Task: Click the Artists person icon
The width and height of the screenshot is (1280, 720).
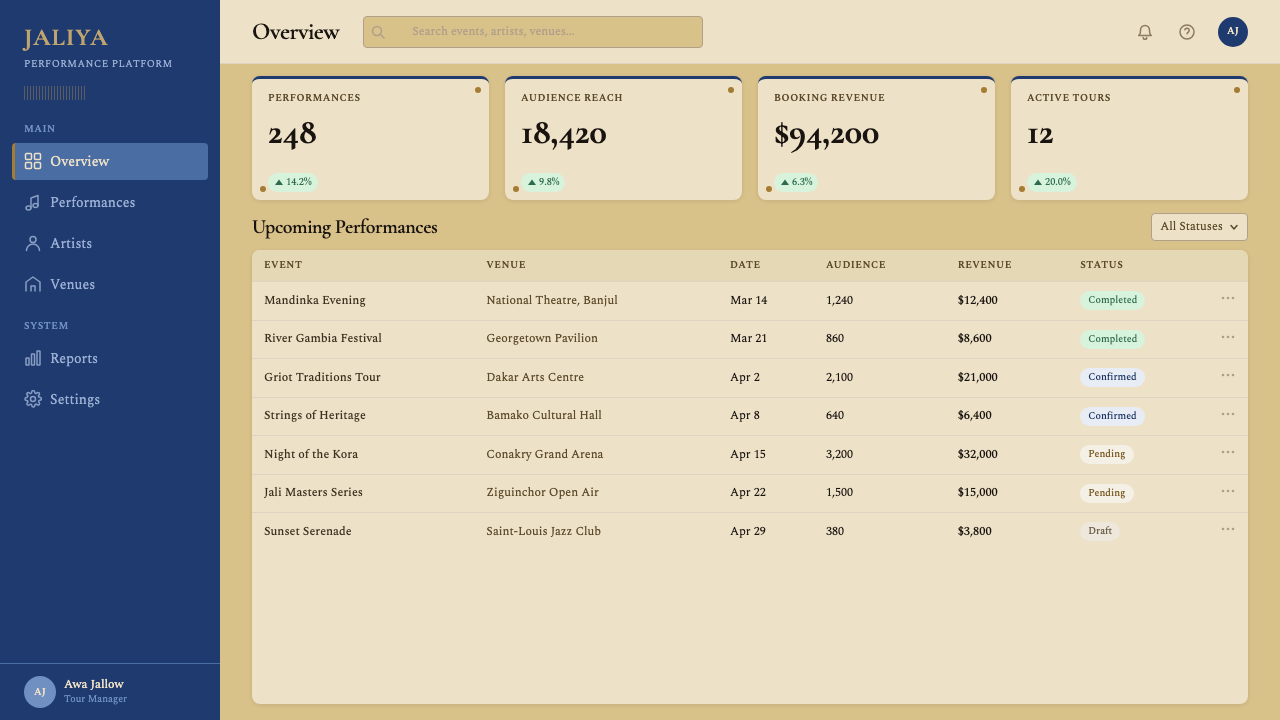Action: point(33,243)
